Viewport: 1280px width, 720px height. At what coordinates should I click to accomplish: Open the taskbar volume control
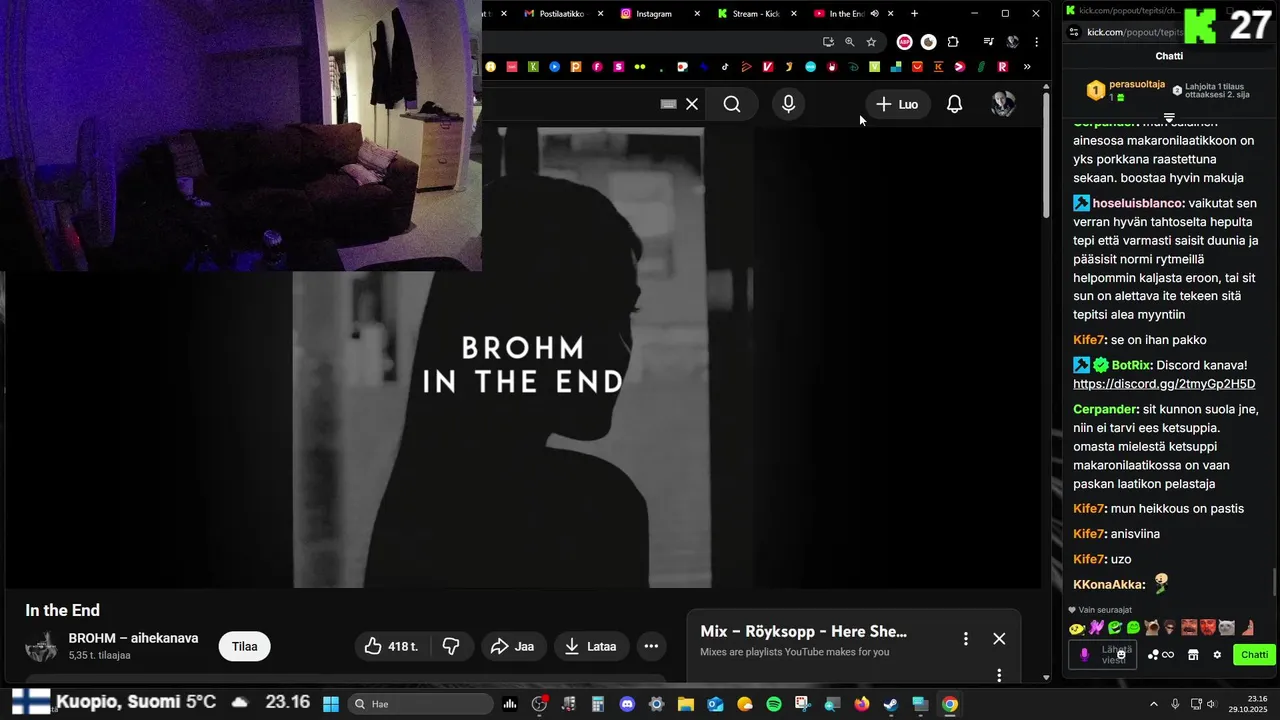click(1211, 704)
